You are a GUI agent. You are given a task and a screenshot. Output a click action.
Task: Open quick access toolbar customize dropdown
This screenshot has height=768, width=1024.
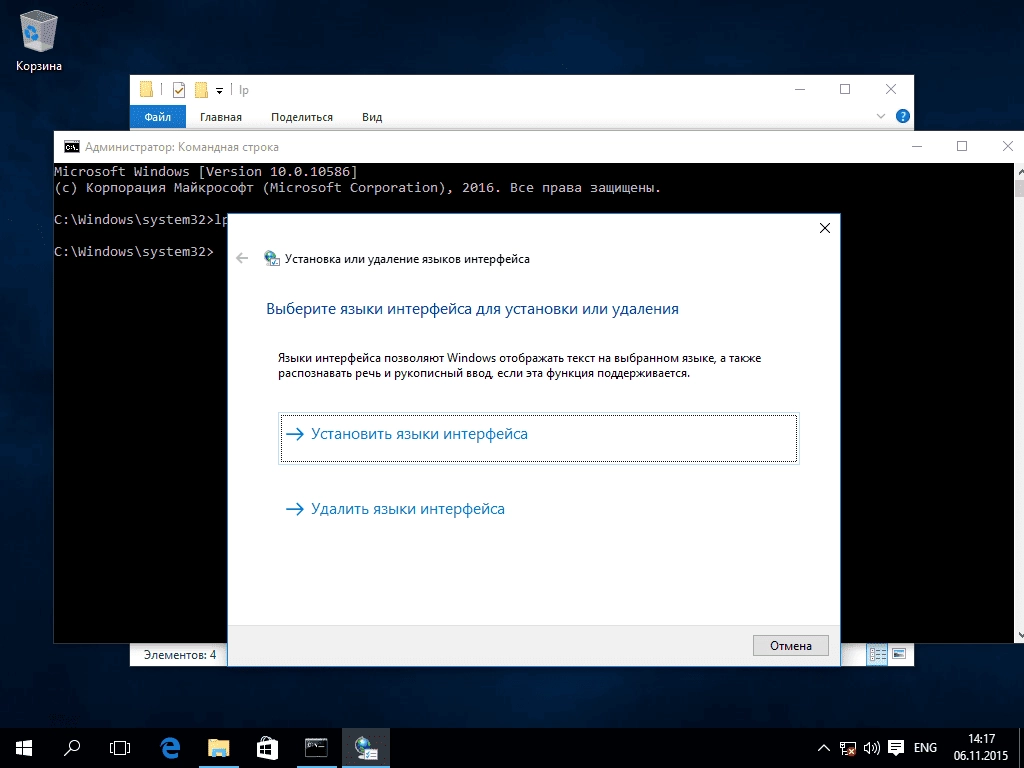219,91
